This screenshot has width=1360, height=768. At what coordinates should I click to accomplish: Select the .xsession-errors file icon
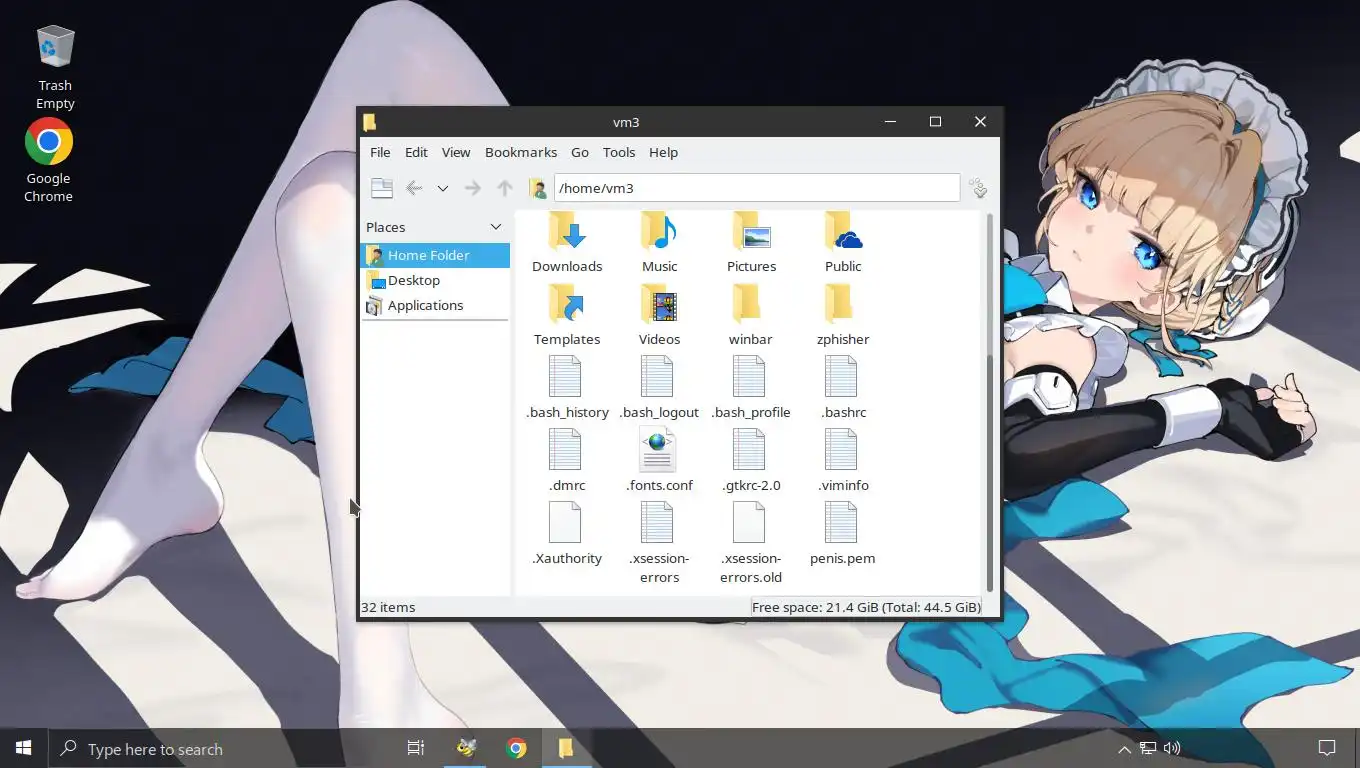[657, 523]
